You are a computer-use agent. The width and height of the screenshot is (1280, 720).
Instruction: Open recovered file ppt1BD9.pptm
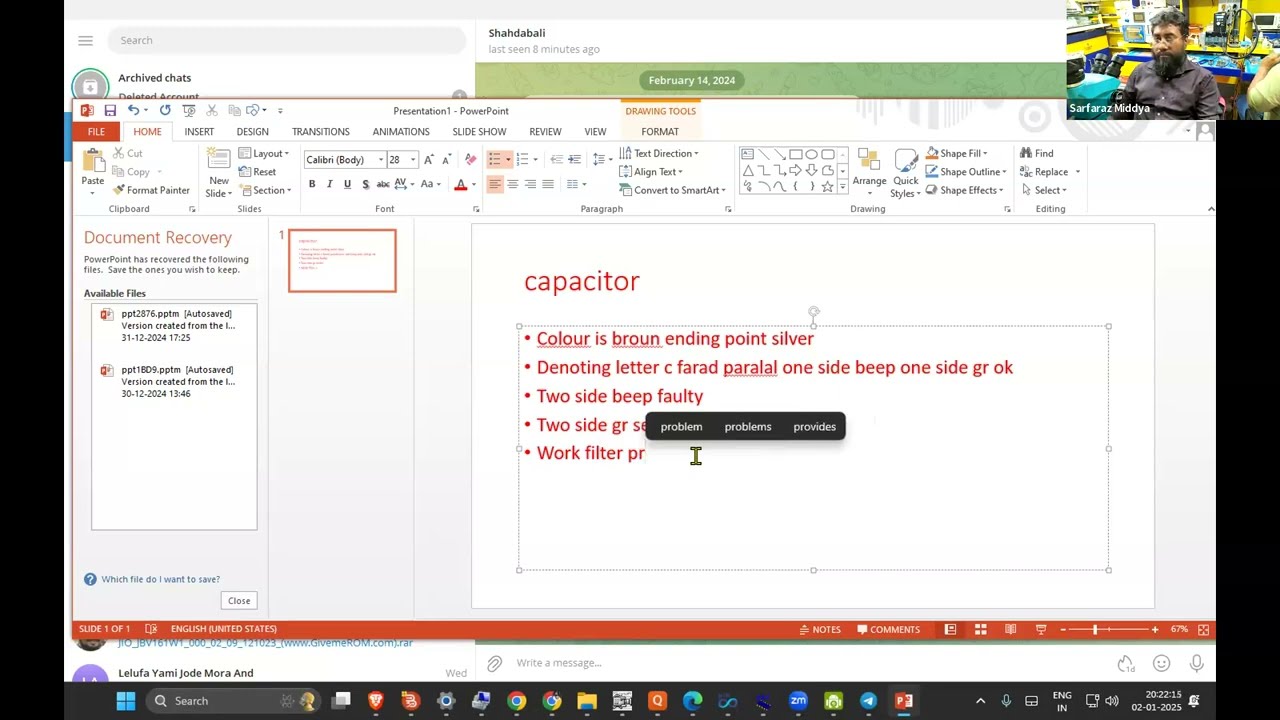pyautogui.click(x=174, y=382)
